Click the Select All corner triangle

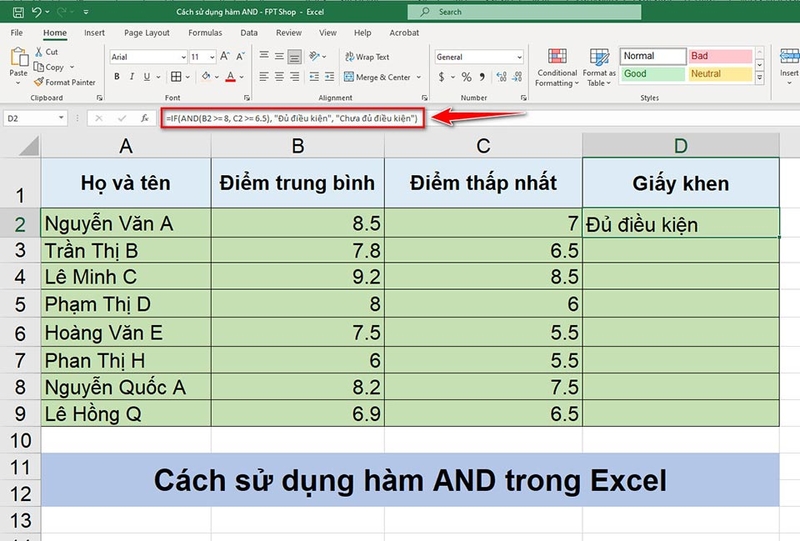[29, 145]
